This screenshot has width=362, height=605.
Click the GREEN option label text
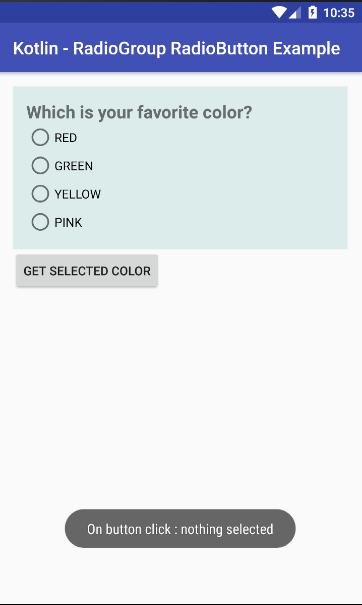click(x=73, y=166)
